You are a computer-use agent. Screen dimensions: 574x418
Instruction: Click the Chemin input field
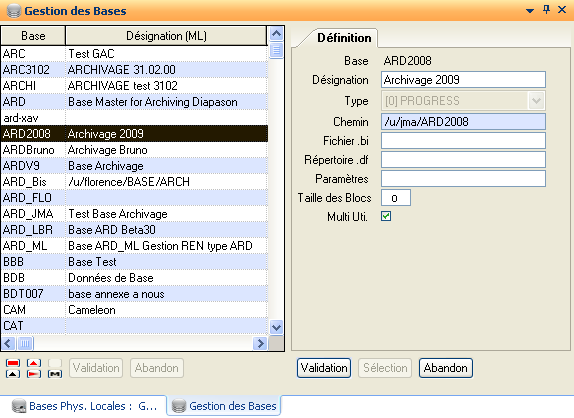463,122
